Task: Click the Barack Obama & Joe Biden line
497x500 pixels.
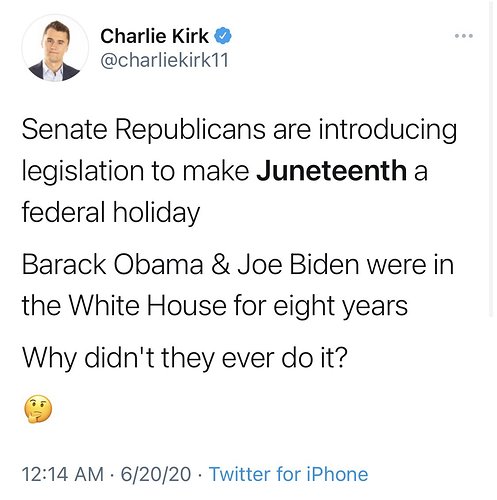Action: (x=238, y=265)
